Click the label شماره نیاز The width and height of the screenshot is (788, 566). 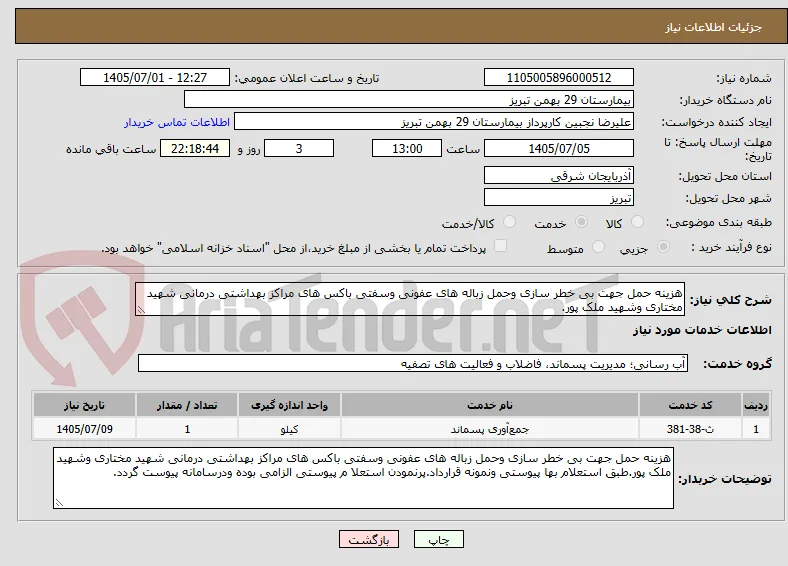743,78
